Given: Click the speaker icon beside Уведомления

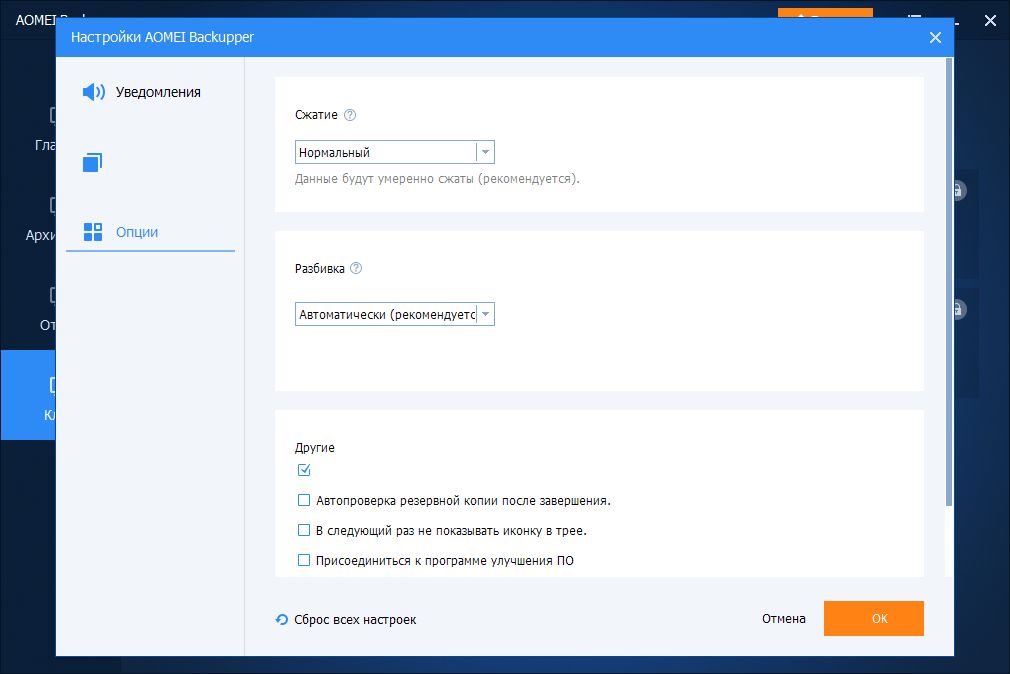Looking at the screenshot, I should (x=93, y=92).
